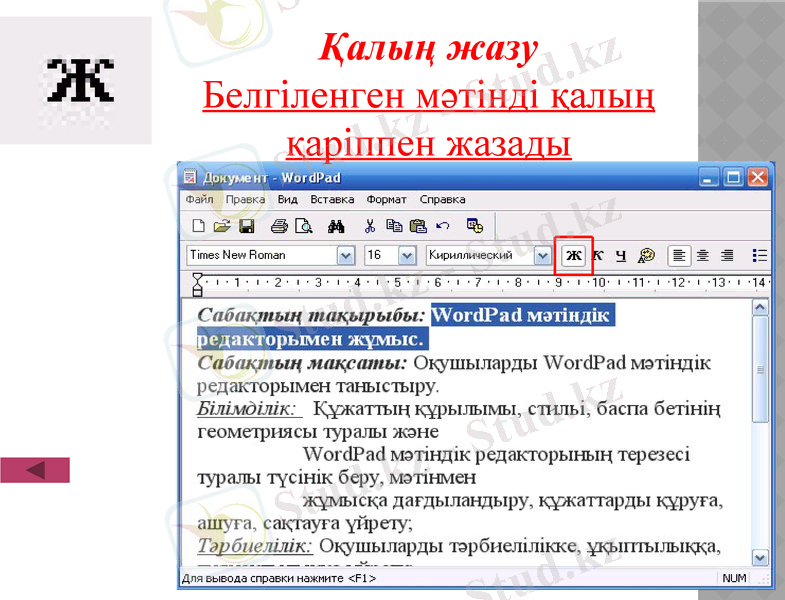Insert date and time icon
This screenshot has height=600, width=785.
474,226
